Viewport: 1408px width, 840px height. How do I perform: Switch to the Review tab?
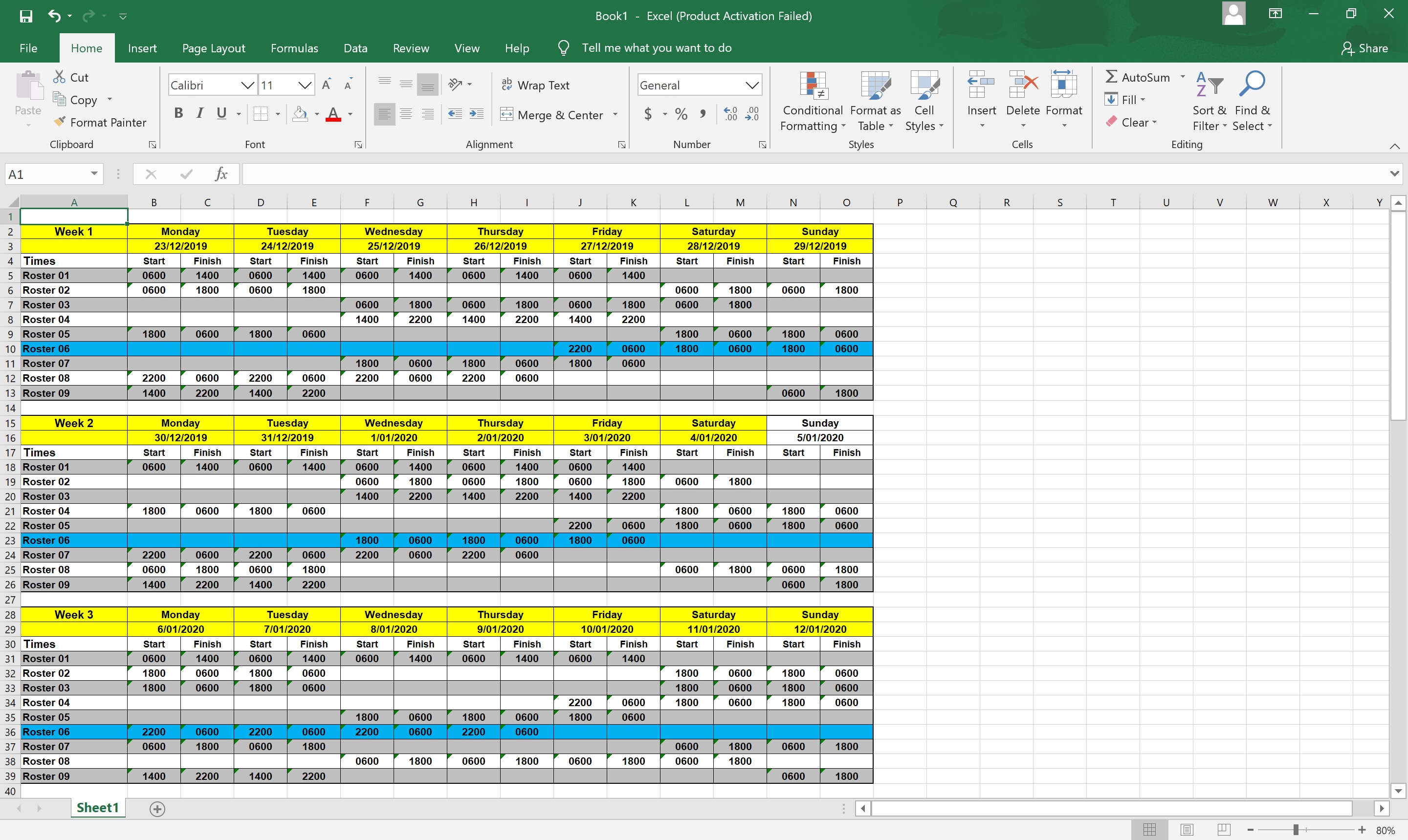pos(411,48)
